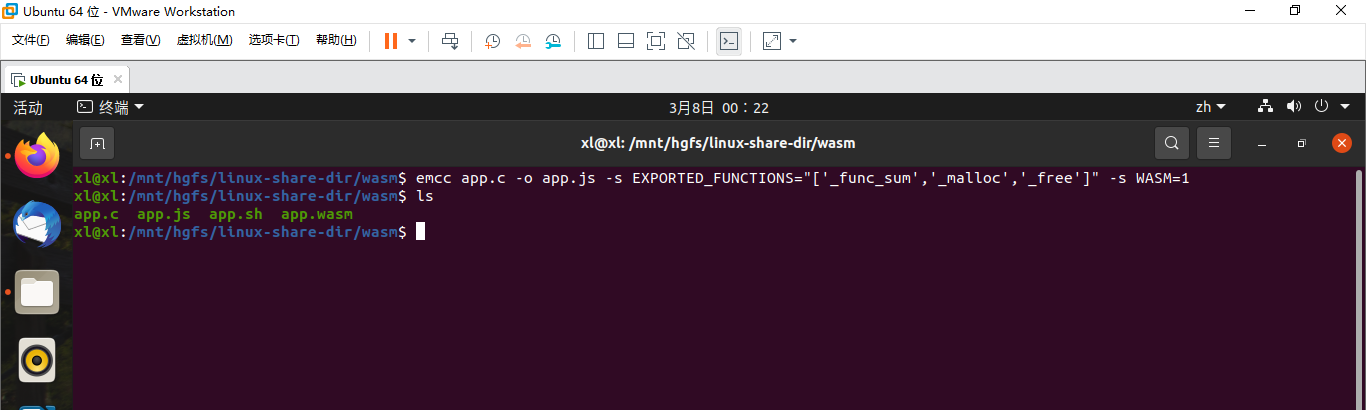Open a new terminal tab
This screenshot has width=1366, height=410.
pyautogui.click(x=97, y=143)
